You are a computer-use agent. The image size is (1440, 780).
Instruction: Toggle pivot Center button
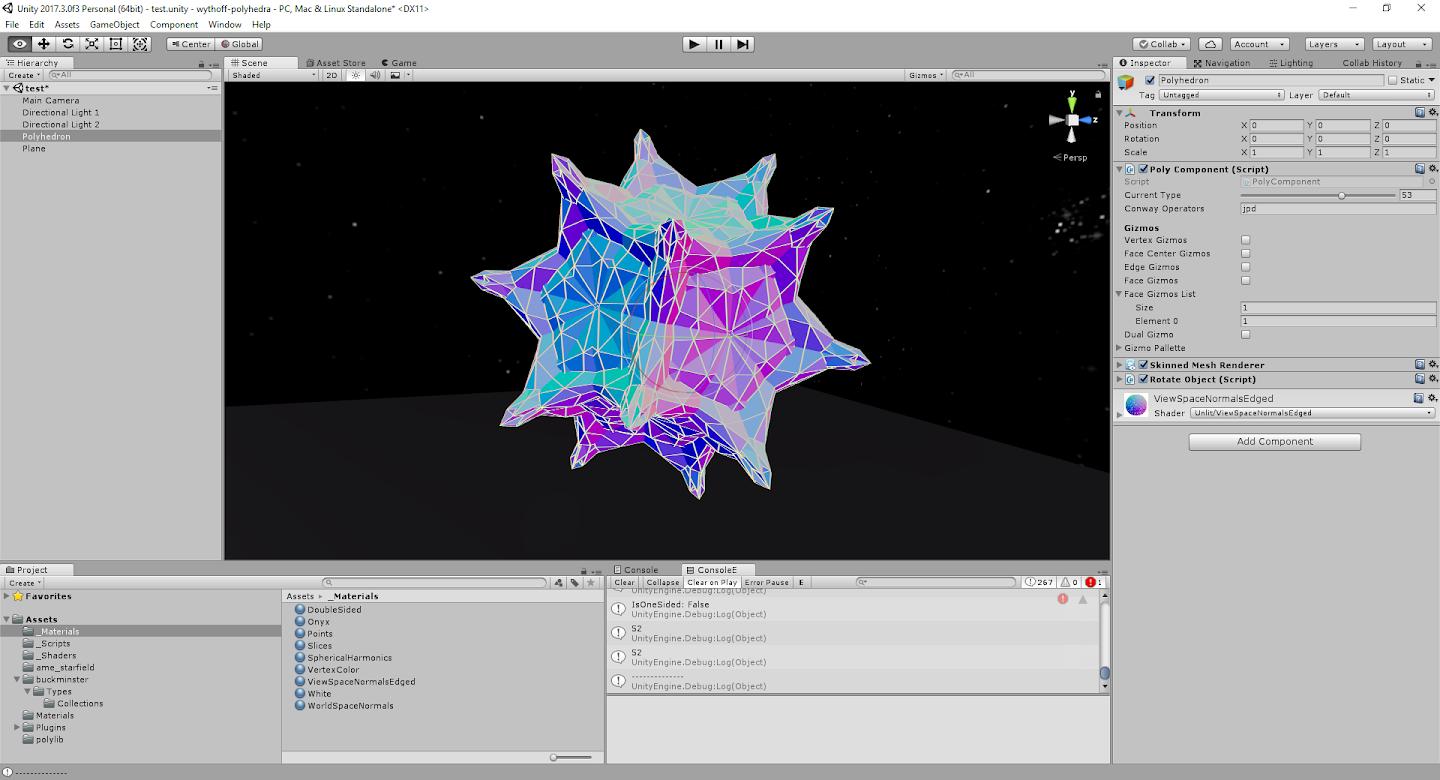click(x=190, y=44)
